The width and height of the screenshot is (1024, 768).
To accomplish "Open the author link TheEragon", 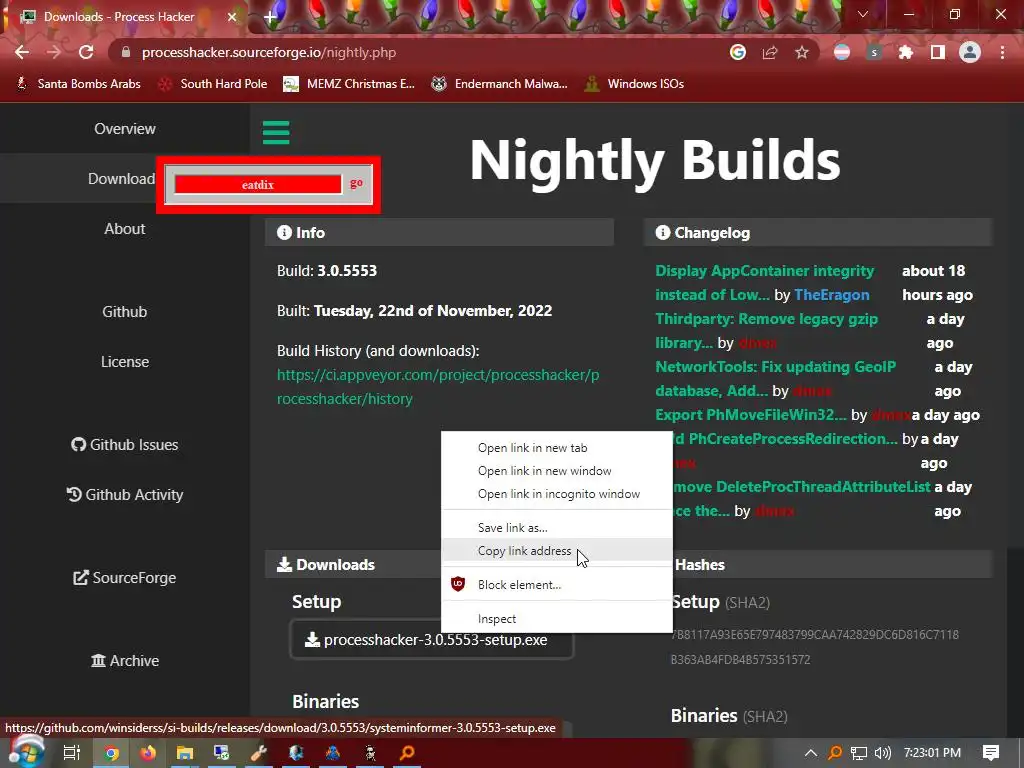I will coord(831,295).
